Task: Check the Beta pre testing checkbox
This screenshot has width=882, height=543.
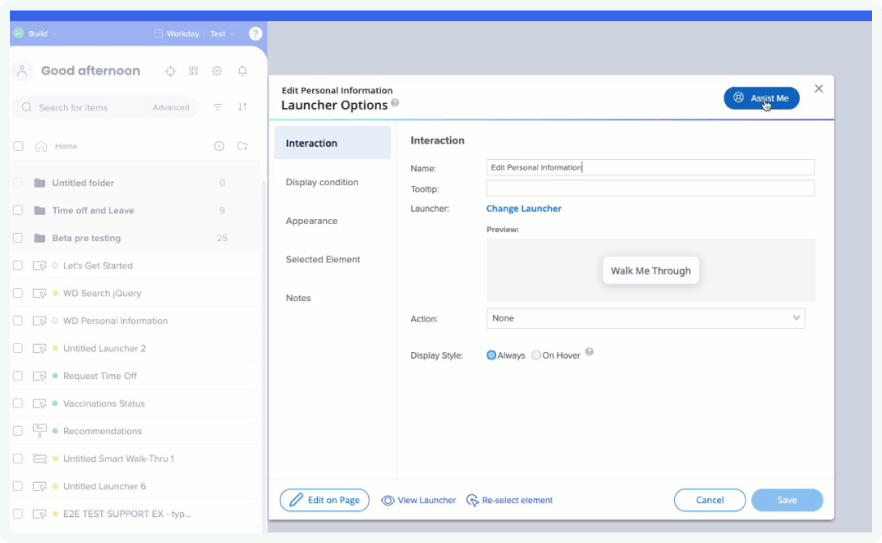Action: click(19, 238)
